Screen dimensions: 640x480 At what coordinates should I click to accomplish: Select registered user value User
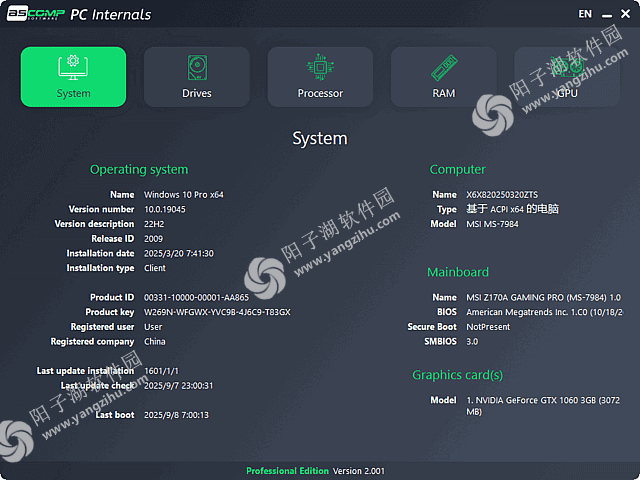click(x=153, y=327)
